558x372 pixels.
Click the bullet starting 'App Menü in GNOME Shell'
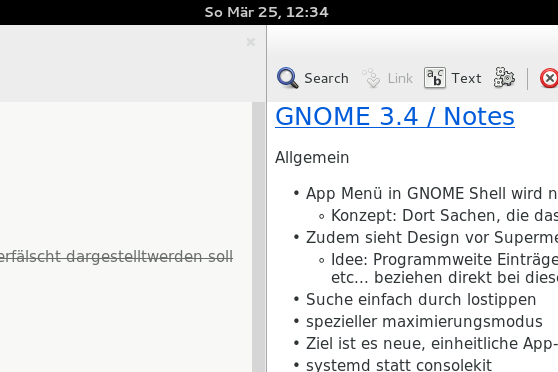click(x=432, y=194)
